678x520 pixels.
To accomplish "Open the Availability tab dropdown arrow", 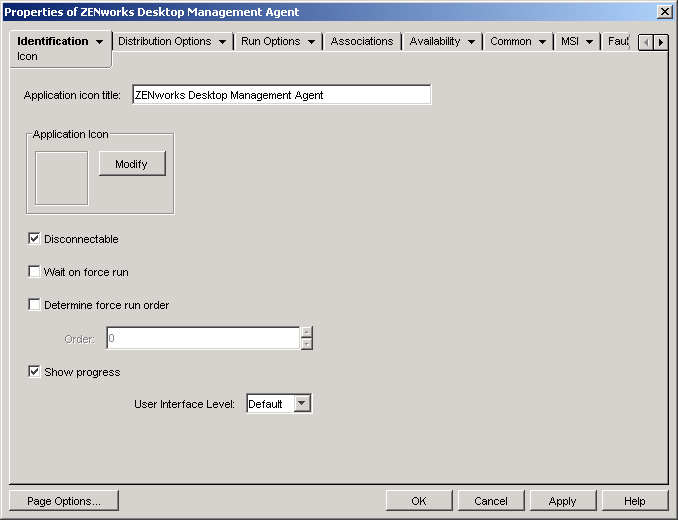I will (471, 42).
